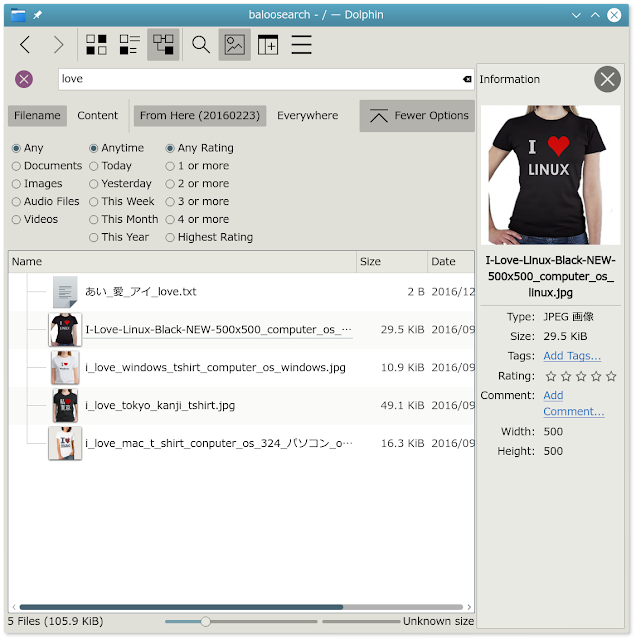Image resolution: width=636 pixels, height=640 pixels.
Task: Close the Information panel
Action: point(607,79)
